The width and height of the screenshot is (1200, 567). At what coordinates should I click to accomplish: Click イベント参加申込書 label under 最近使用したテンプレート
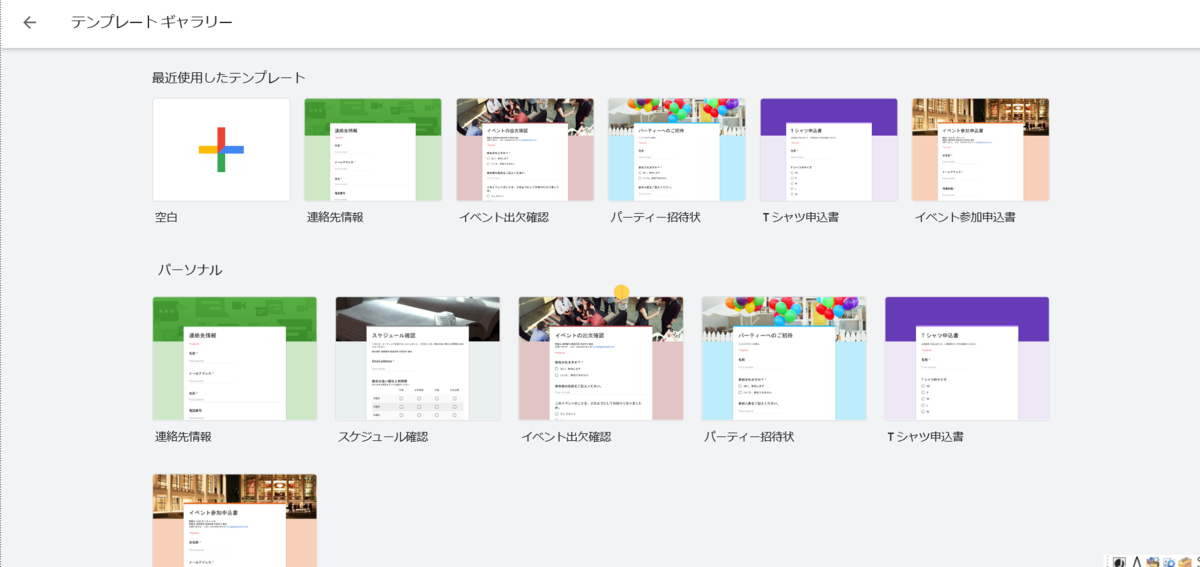[x=965, y=217]
